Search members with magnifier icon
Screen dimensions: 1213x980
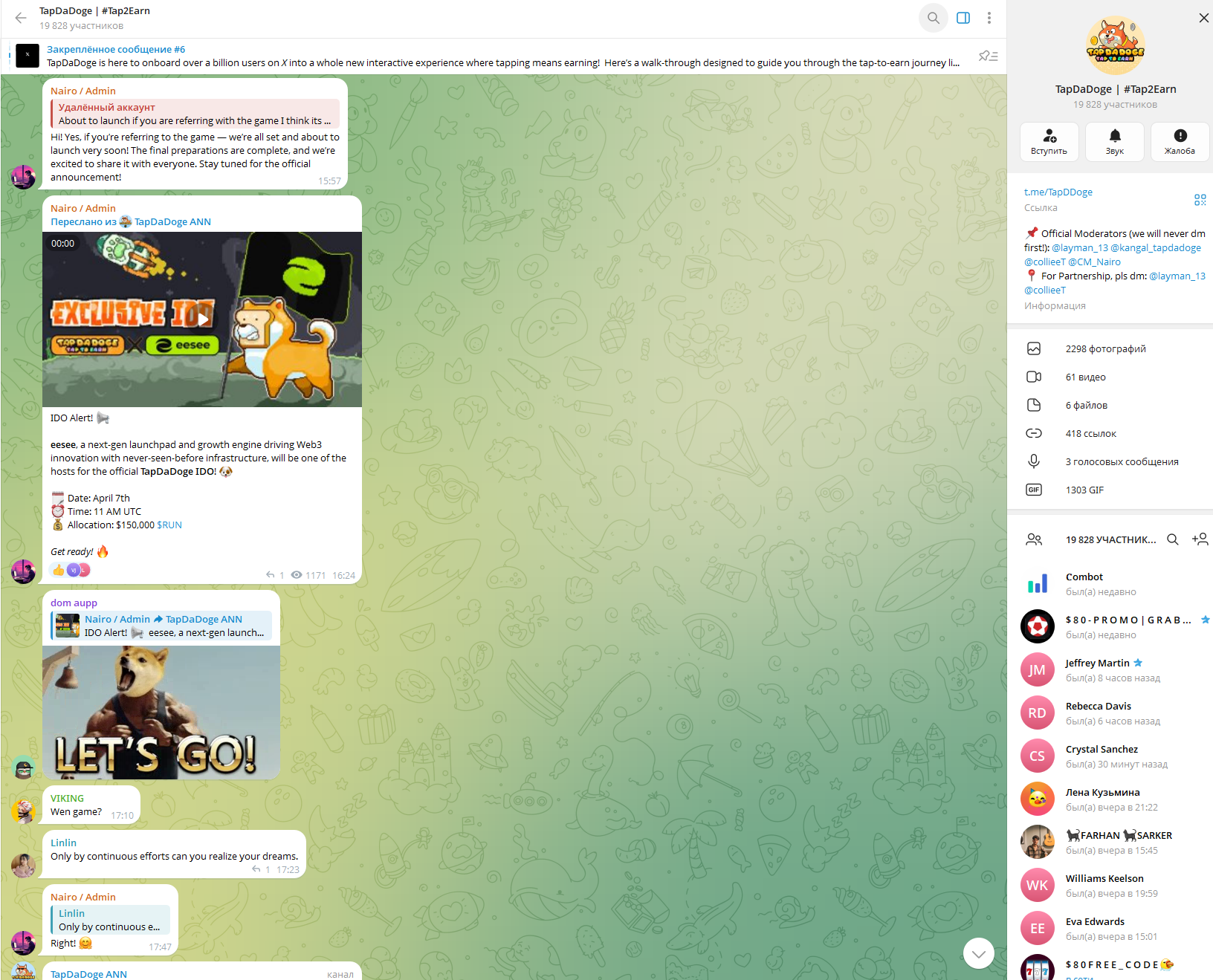(1172, 539)
